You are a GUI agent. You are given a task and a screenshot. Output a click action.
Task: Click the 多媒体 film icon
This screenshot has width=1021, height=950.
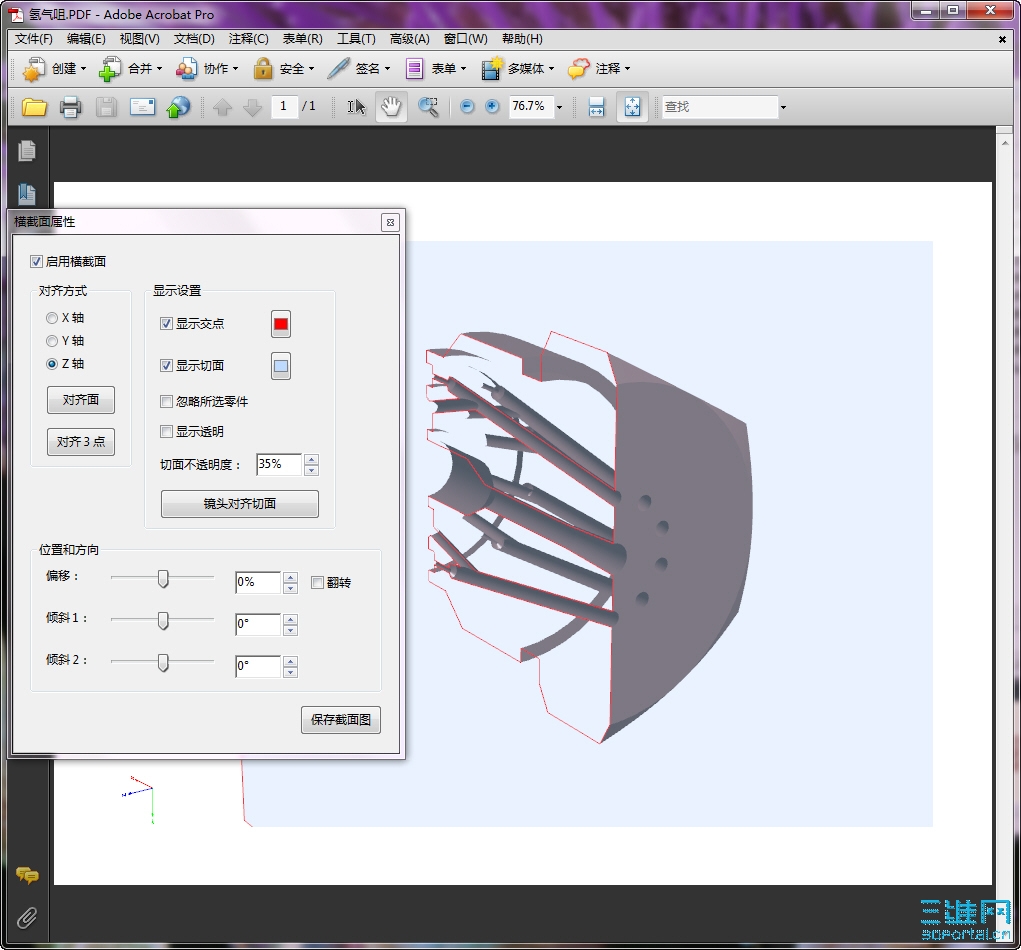point(492,68)
